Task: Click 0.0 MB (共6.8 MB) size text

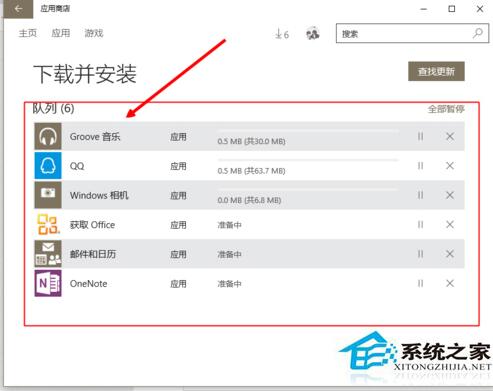Action: tap(249, 200)
